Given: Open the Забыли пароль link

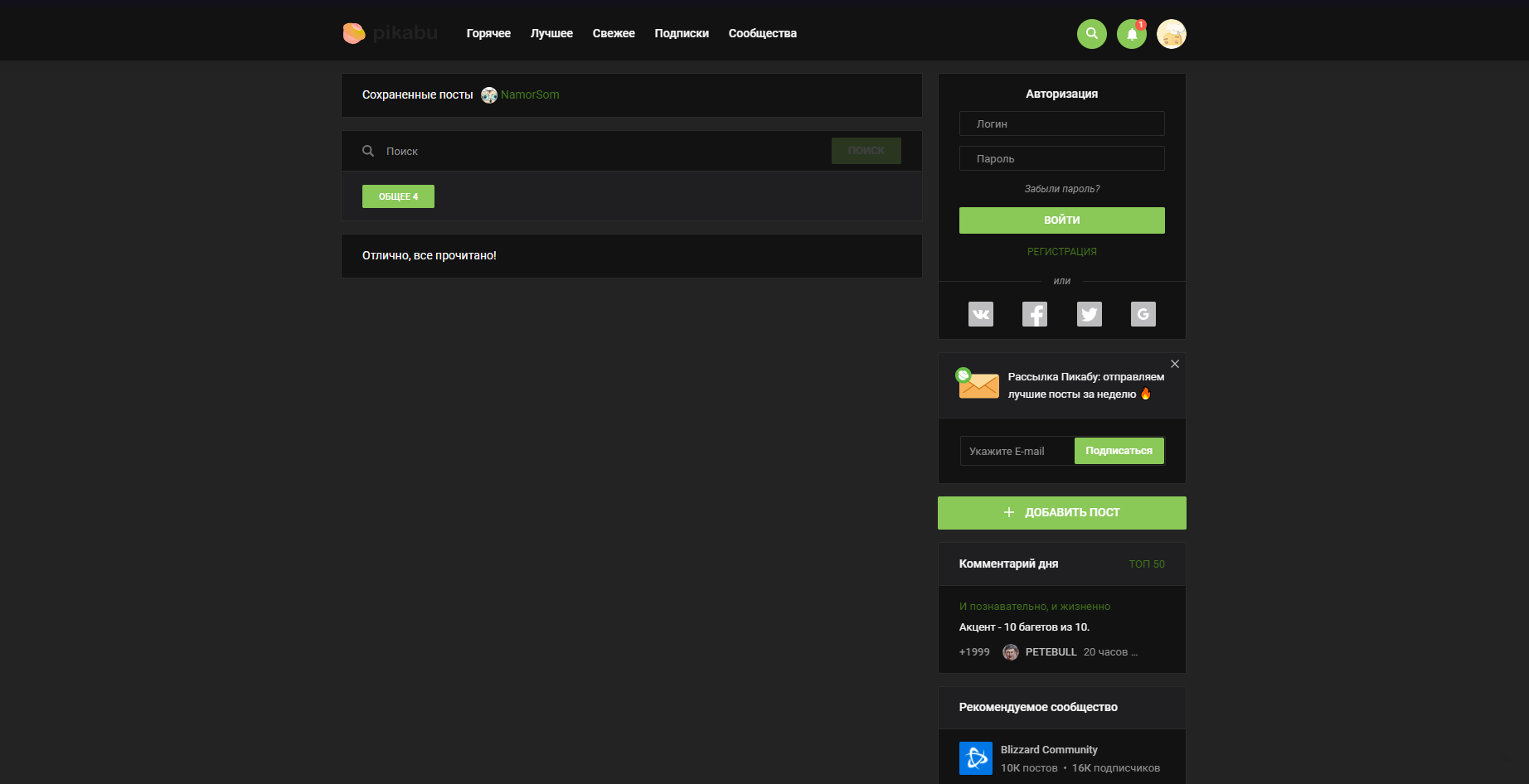Looking at the screenshot, I should [x=1061, y=189].
